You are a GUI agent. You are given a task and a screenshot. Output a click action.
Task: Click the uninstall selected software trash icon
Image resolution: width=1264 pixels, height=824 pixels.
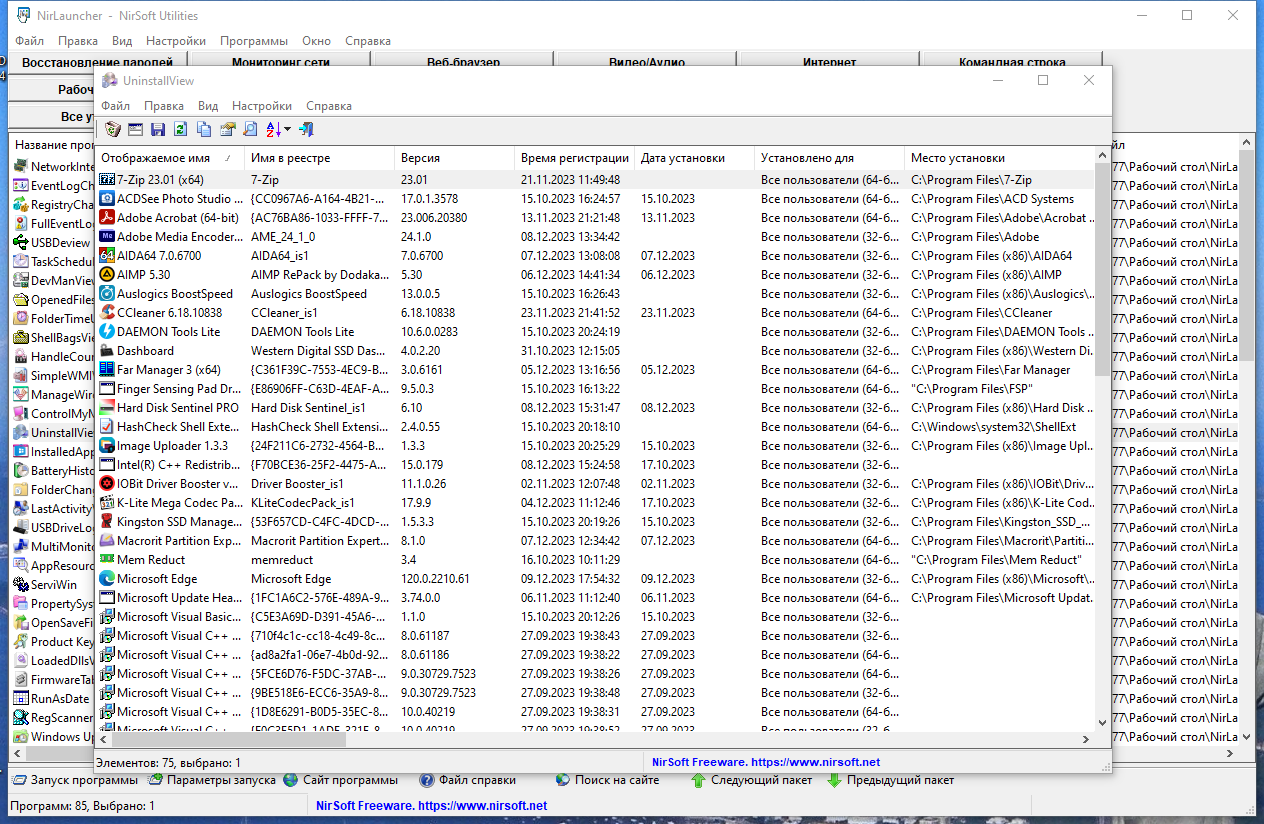113,129
